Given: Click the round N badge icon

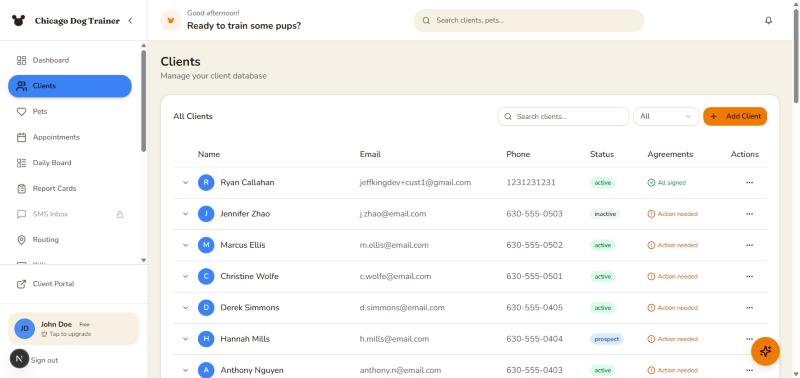Looking at the screenshot, I should 19,359.
